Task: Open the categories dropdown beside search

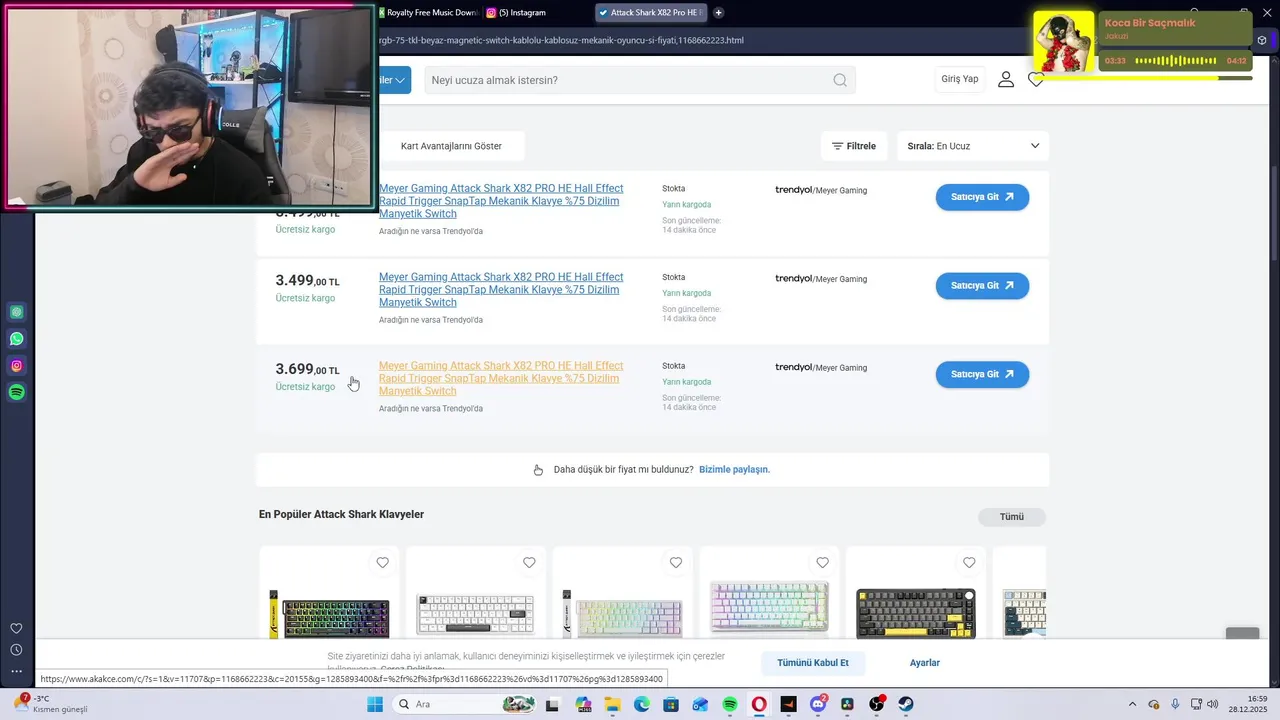Action: point(395,80)
